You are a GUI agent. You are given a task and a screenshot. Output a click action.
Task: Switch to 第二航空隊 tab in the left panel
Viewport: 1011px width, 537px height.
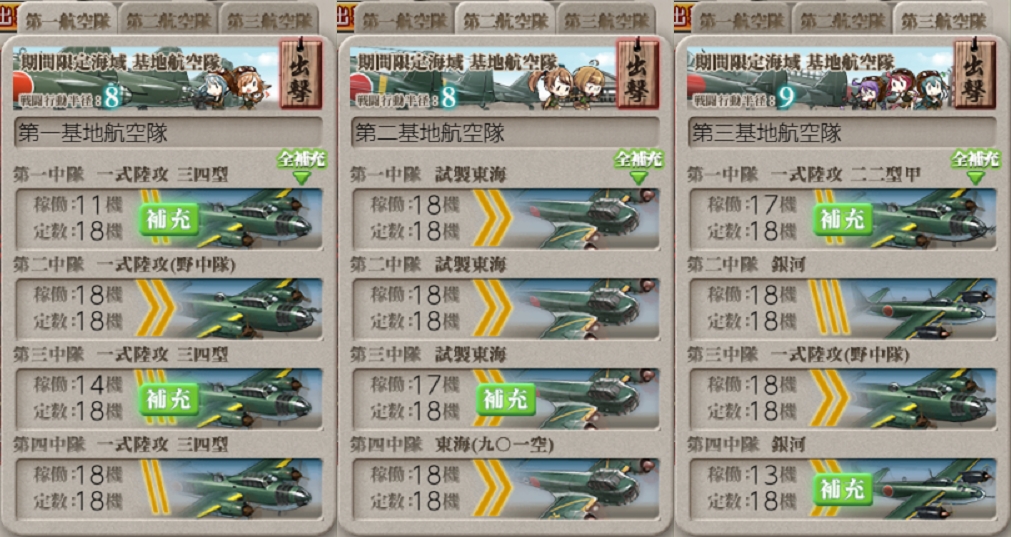click(x=168, y=20)
